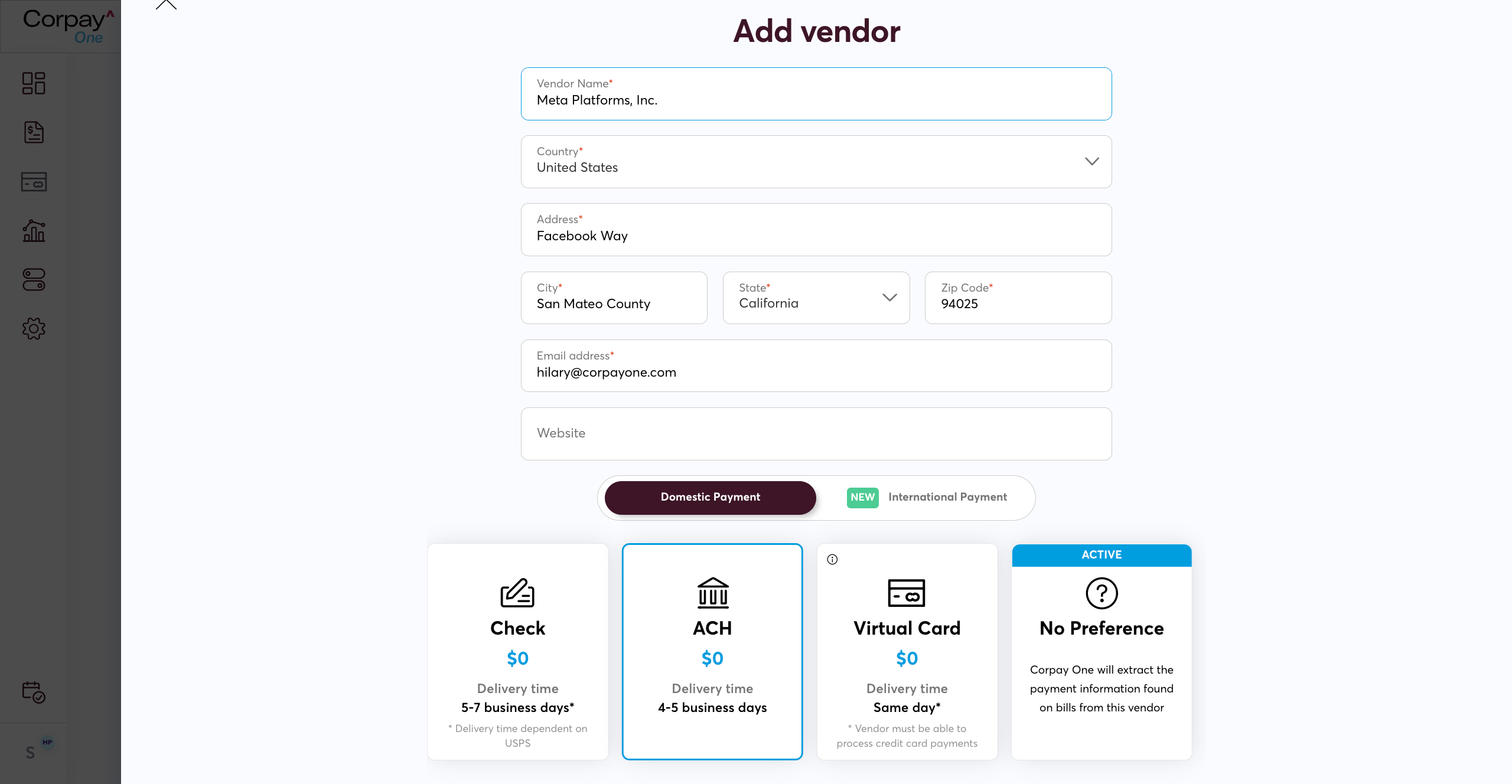This screenshot has width=1512, height=784.
Task: Open the calendar checkmark icon in sidebar
Action: [x=34, y=692]
